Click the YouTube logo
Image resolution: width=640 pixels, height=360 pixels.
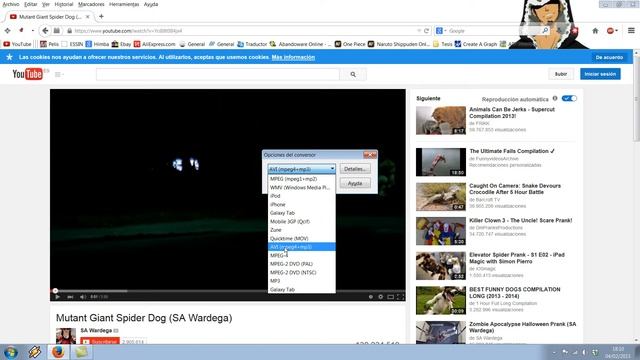27,74
